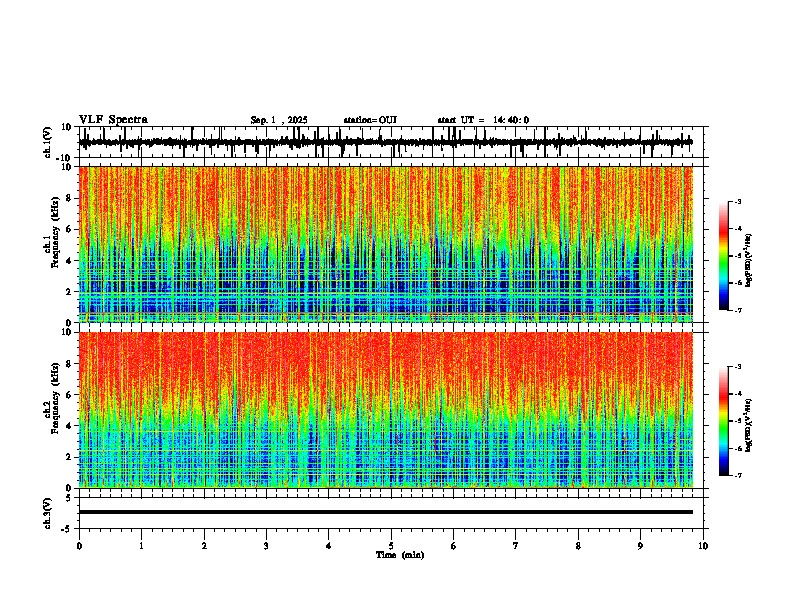Click the ch.1 colorbar "log(PSD)" unit label
The image size is (792, 612).
748,261
